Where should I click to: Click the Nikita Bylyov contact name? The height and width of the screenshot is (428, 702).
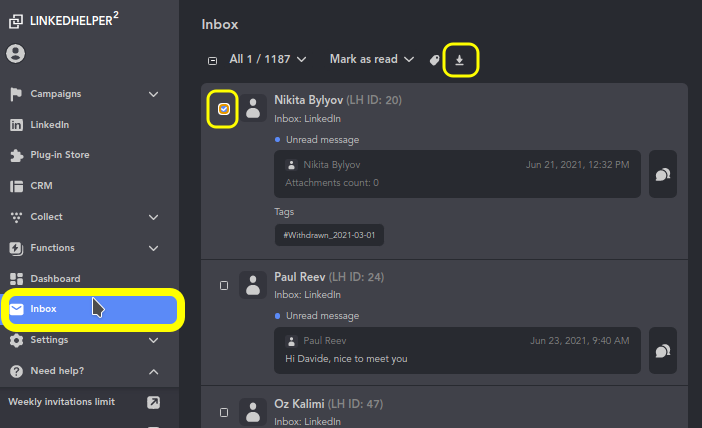(x=308, y=100)
